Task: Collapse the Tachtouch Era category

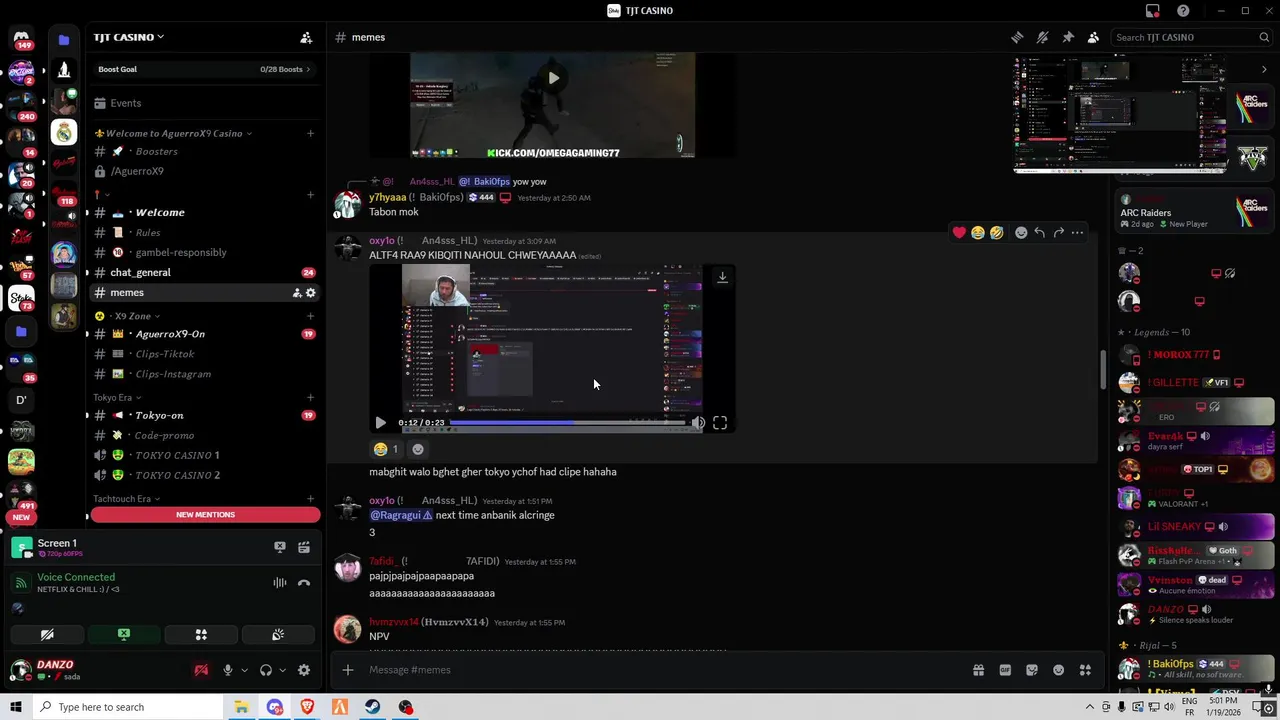Action: (x=126, y=499)
